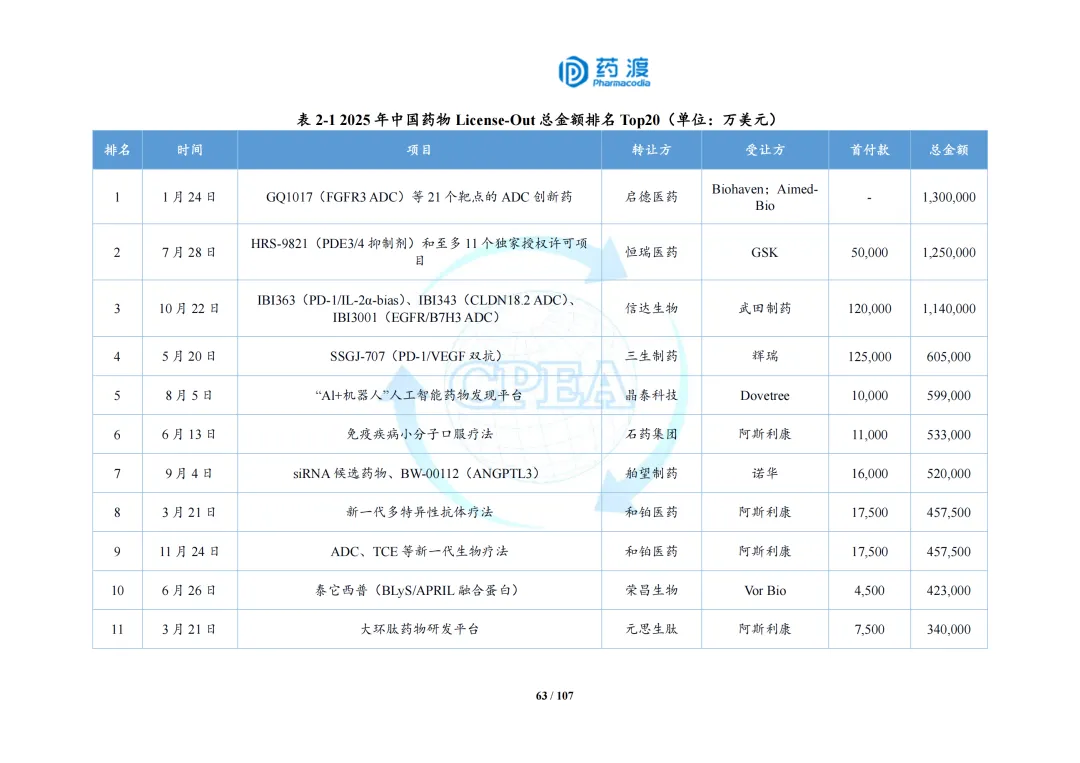Image resolution: width=1080 pixels, height=763 pixels.
Task: Select the date cell 11 月 24 日
Action: [x=189, y=552]
